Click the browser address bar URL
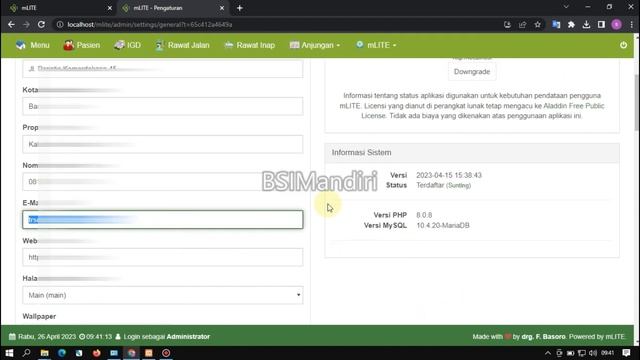640x360 pixels. (x=150, y=24)
